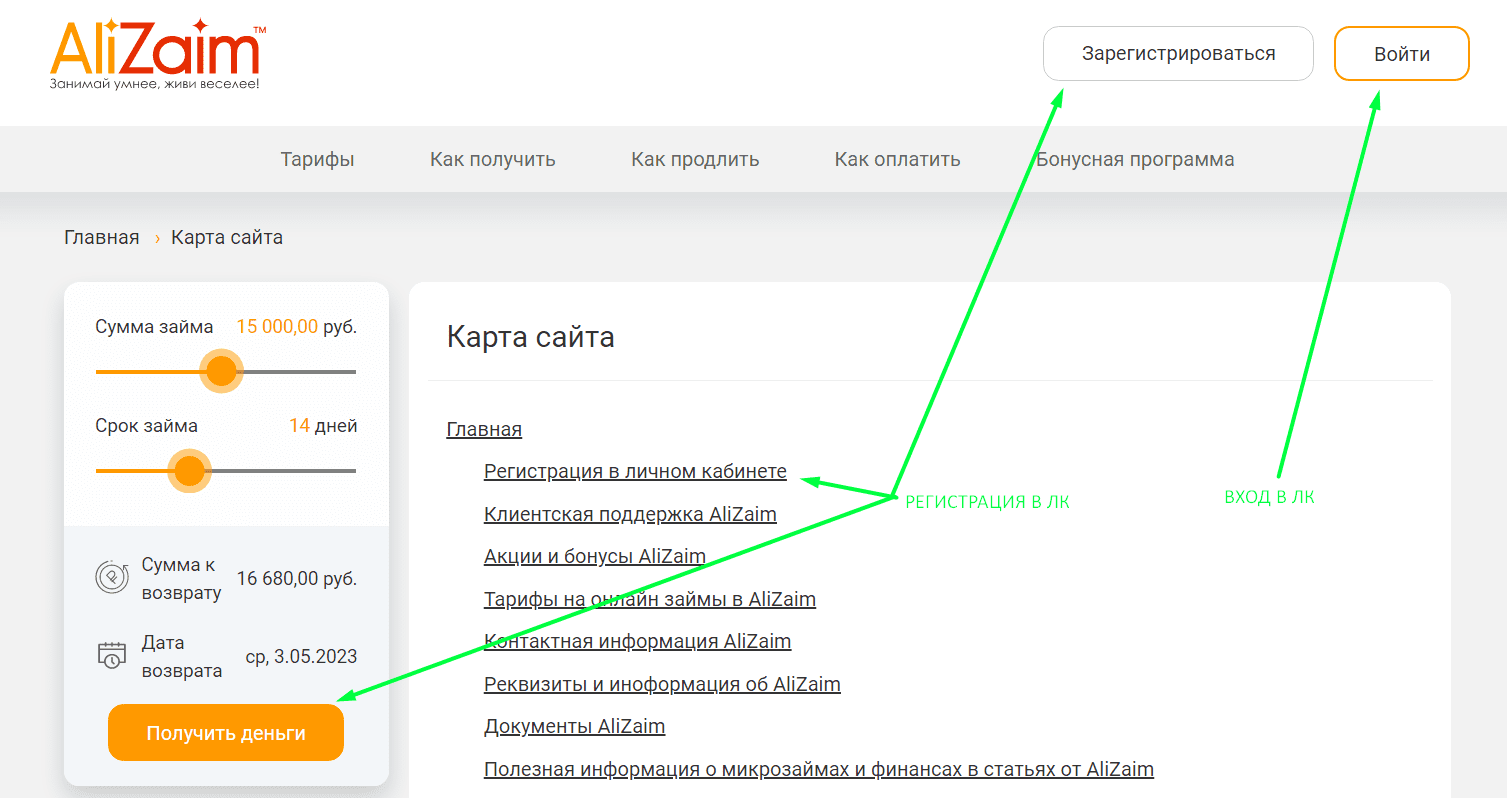The image size is (1507, 798).
Task: Click the Сумма займа slider handle
Action: (221, 371)
